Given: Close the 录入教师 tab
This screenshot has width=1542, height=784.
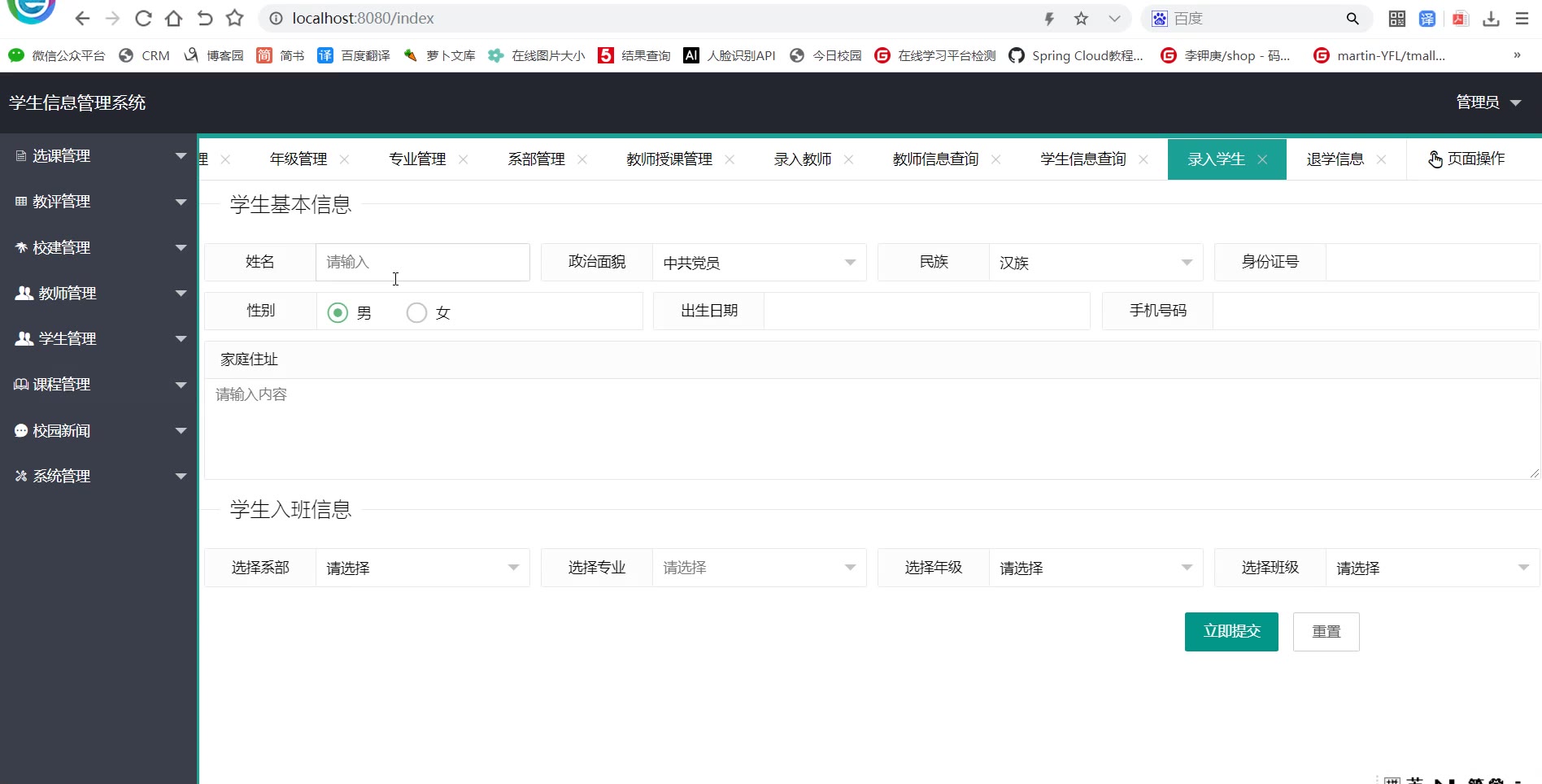Looking at the screenshot, I should [849, 159].
